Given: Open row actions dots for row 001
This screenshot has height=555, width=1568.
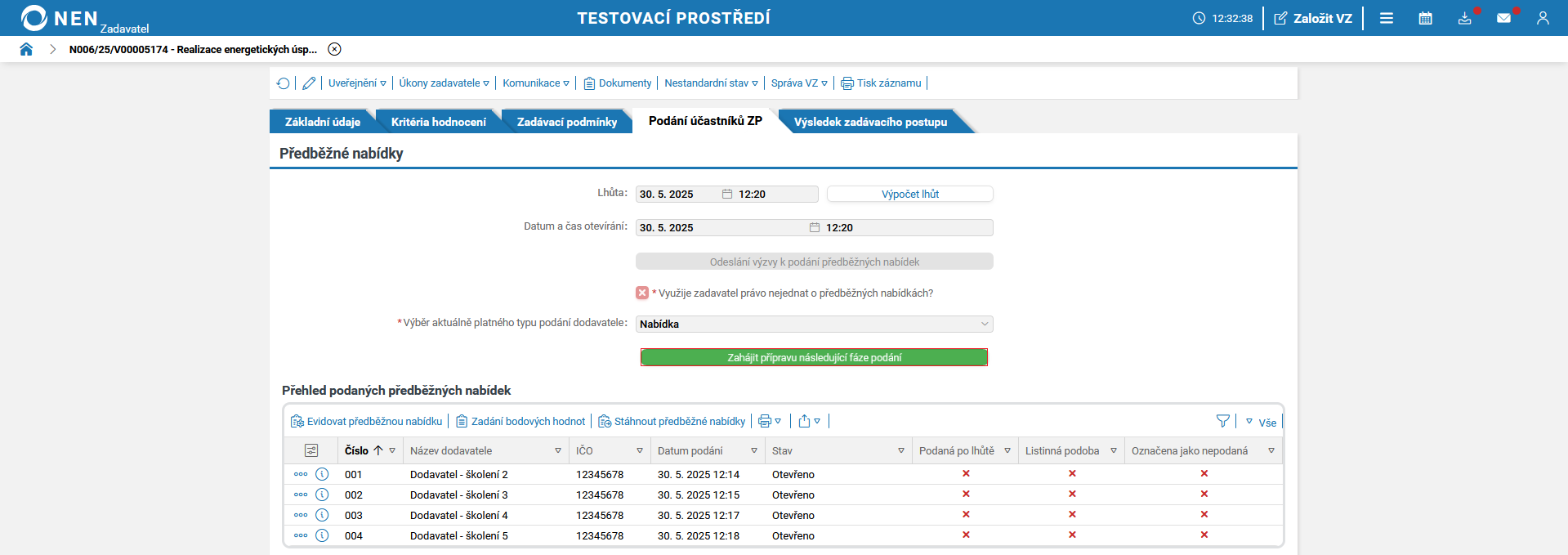Looking at the screenshot, I should point(301,474).
